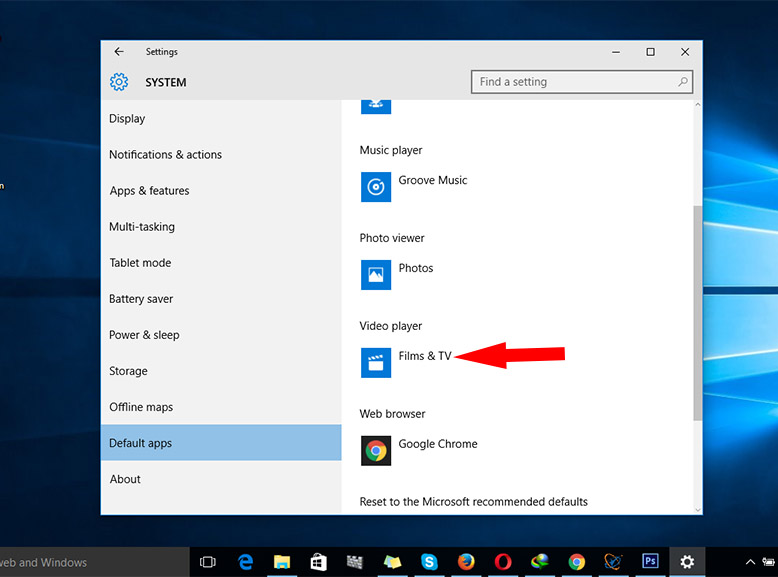Screen dimensions: 778x577
Task: Open Internet Download Manager taskbar icon
Action: (539, 562)
